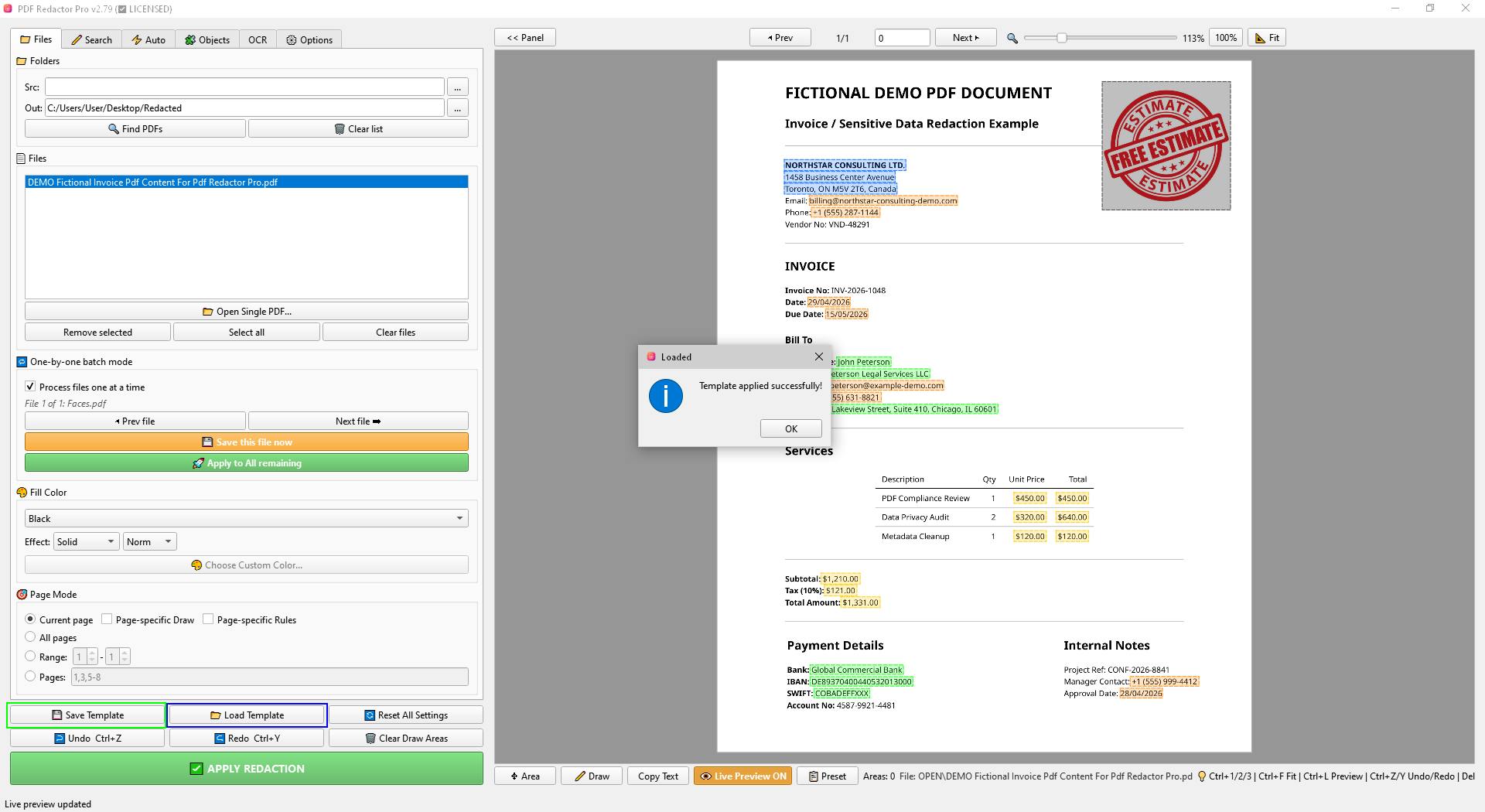Browse for the Src folder

tap(458, 87)
